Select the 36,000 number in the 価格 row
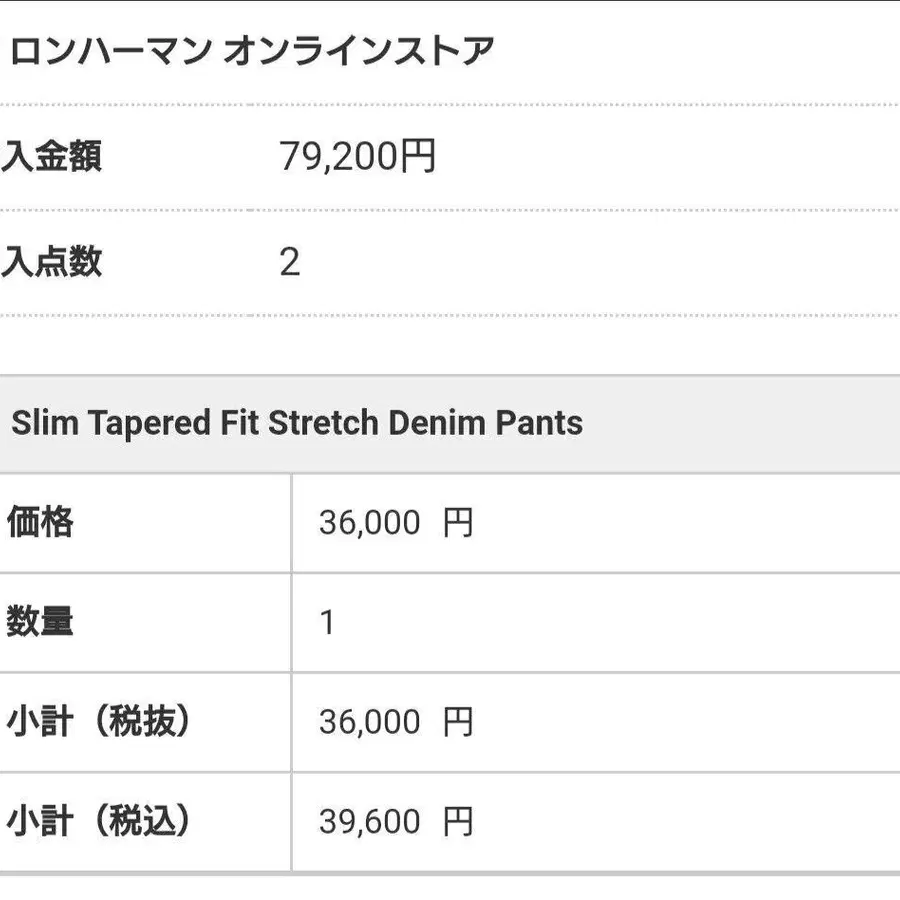Viewport: 900px width, 900px height. pyautogui.click(x=370, y=523)
